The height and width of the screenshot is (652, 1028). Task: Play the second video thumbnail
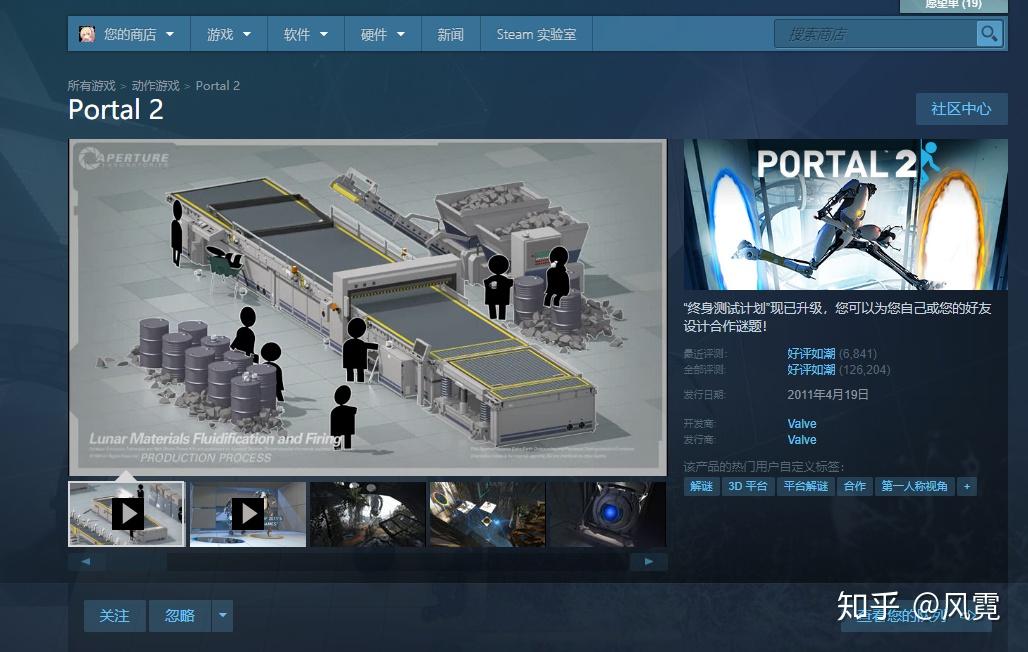point(248,514)
